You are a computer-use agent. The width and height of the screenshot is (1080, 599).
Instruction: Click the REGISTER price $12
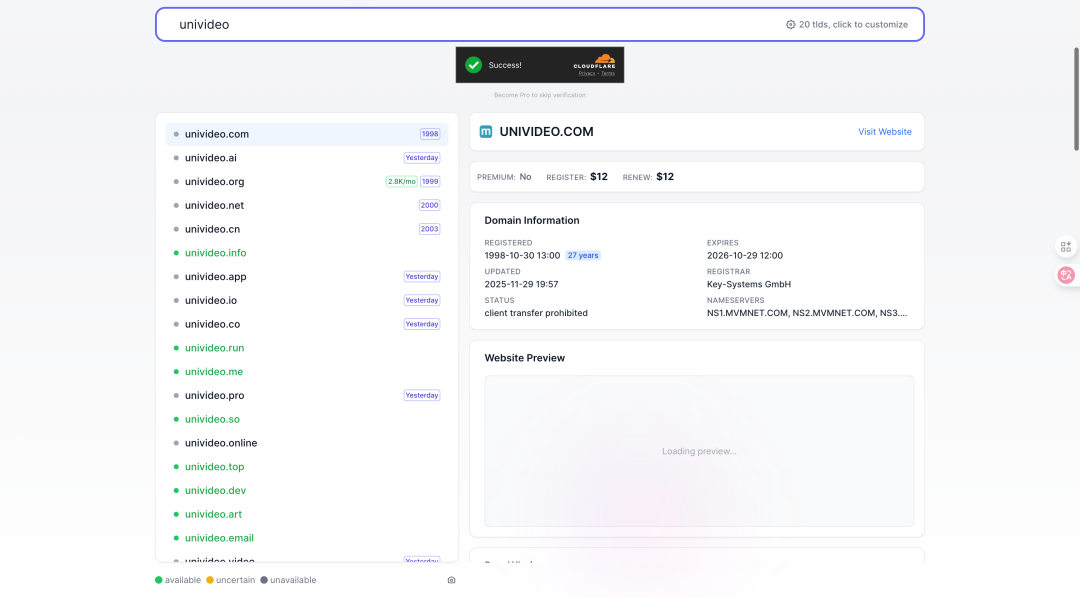pyautogui.click(x=599, y=177)
